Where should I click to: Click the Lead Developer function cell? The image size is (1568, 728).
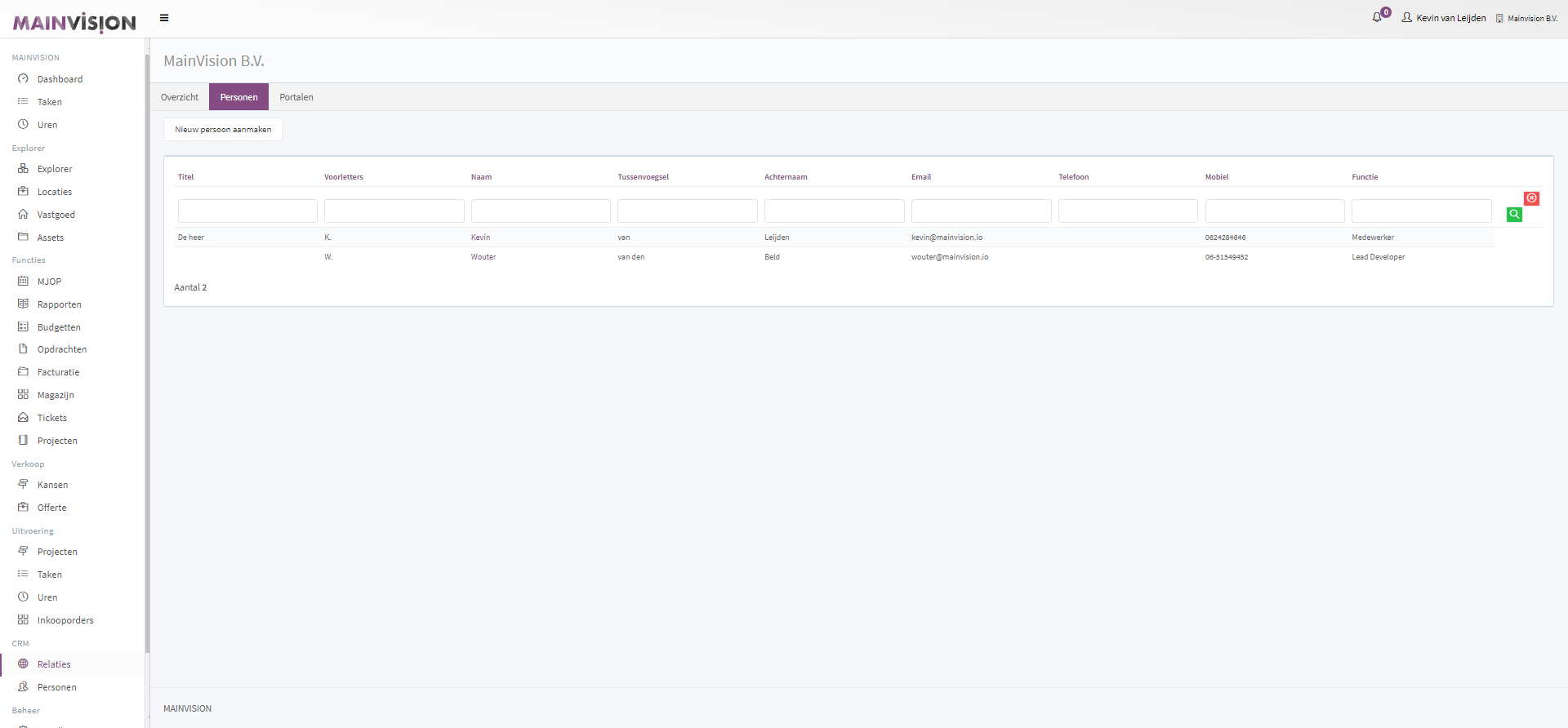(x=1379, y=257)
